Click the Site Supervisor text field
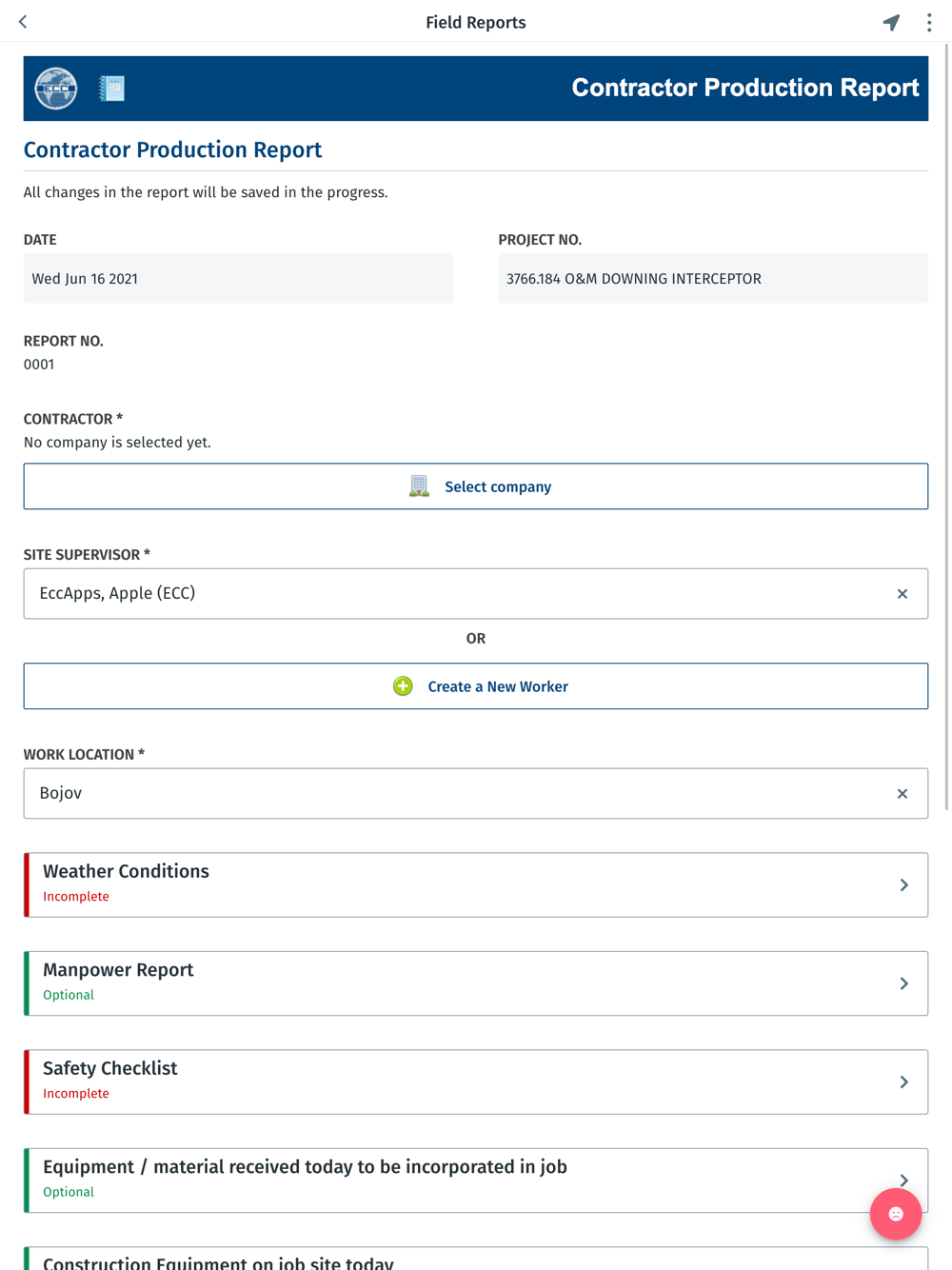 (x=457, y=594)
